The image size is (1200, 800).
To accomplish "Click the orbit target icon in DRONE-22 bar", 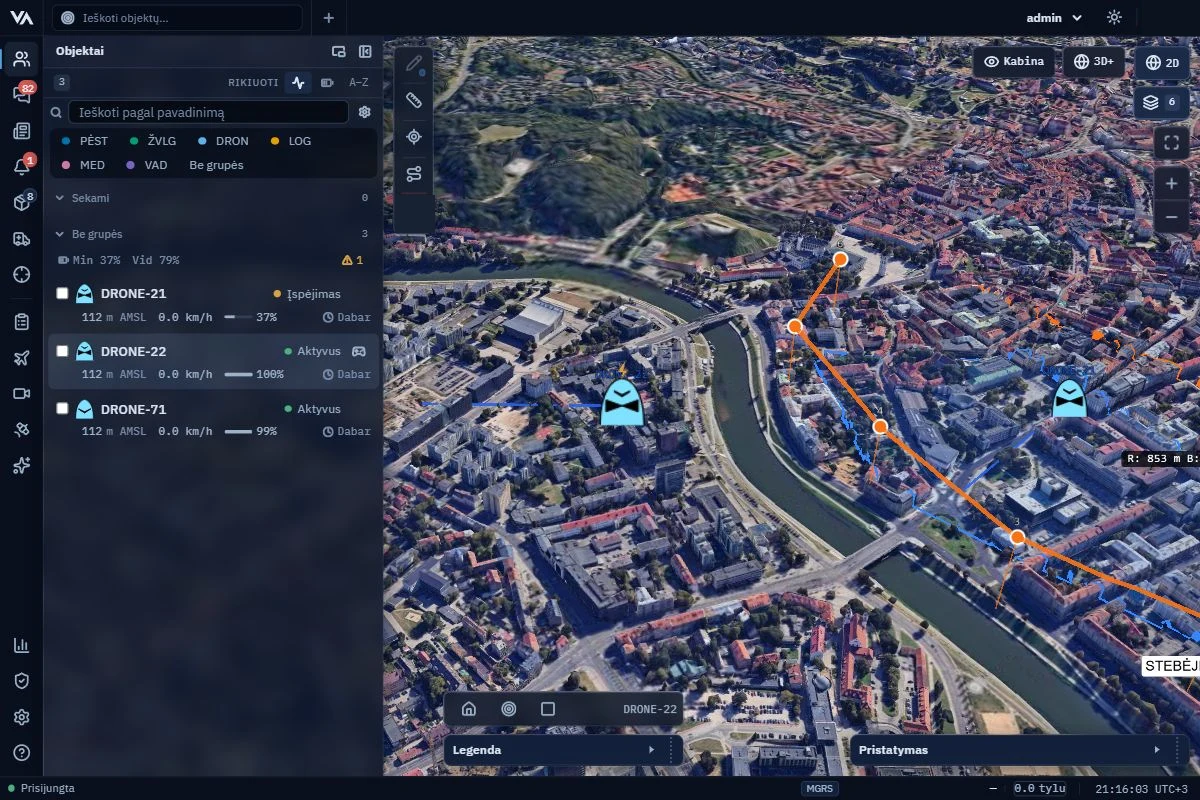I will click(x=508, y=709).
